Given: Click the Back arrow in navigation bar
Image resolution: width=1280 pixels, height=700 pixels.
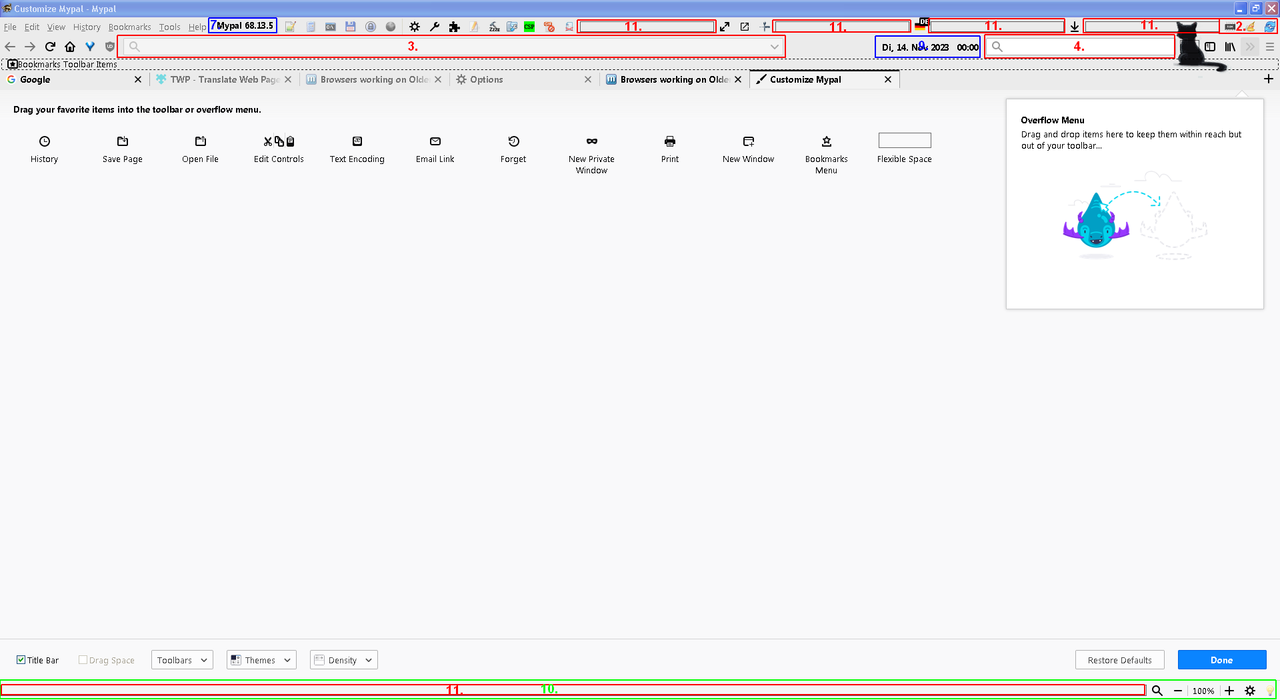Looking at the screenshot, I should pos(10,46).
